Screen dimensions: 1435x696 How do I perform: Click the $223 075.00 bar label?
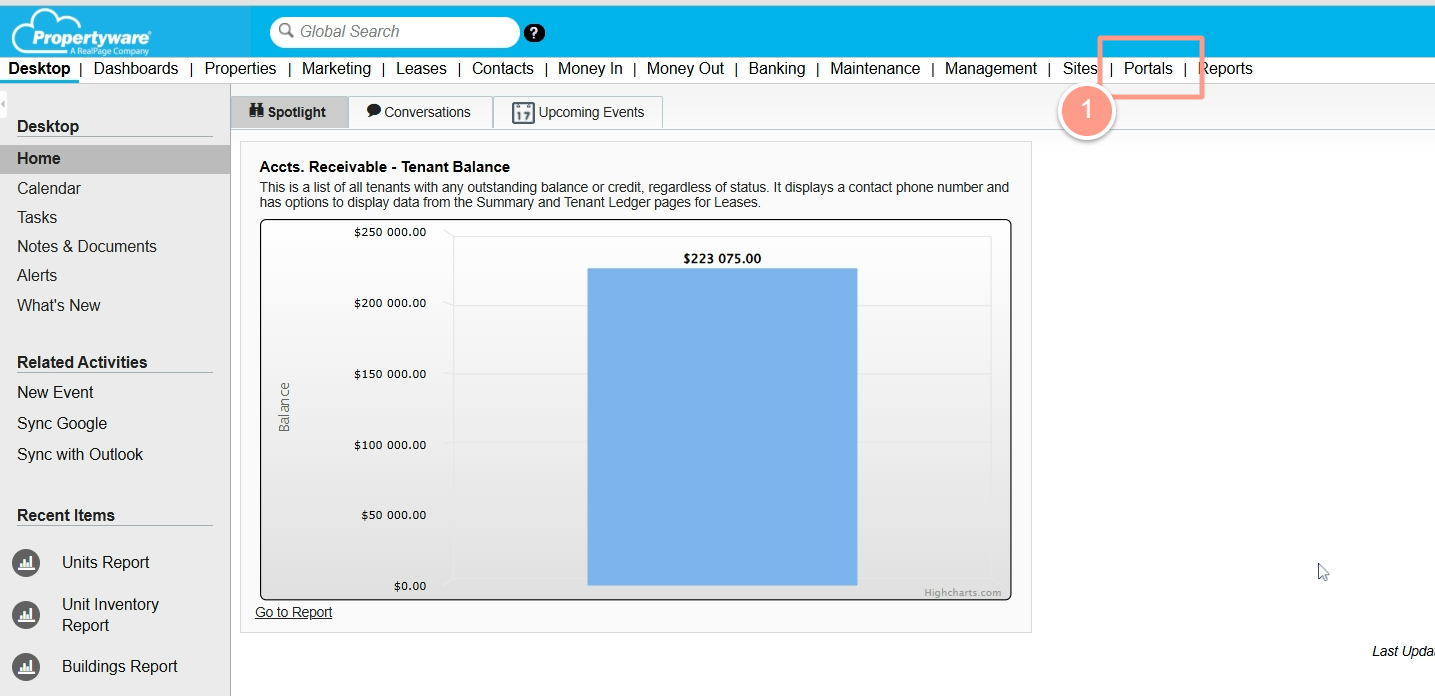722,258
